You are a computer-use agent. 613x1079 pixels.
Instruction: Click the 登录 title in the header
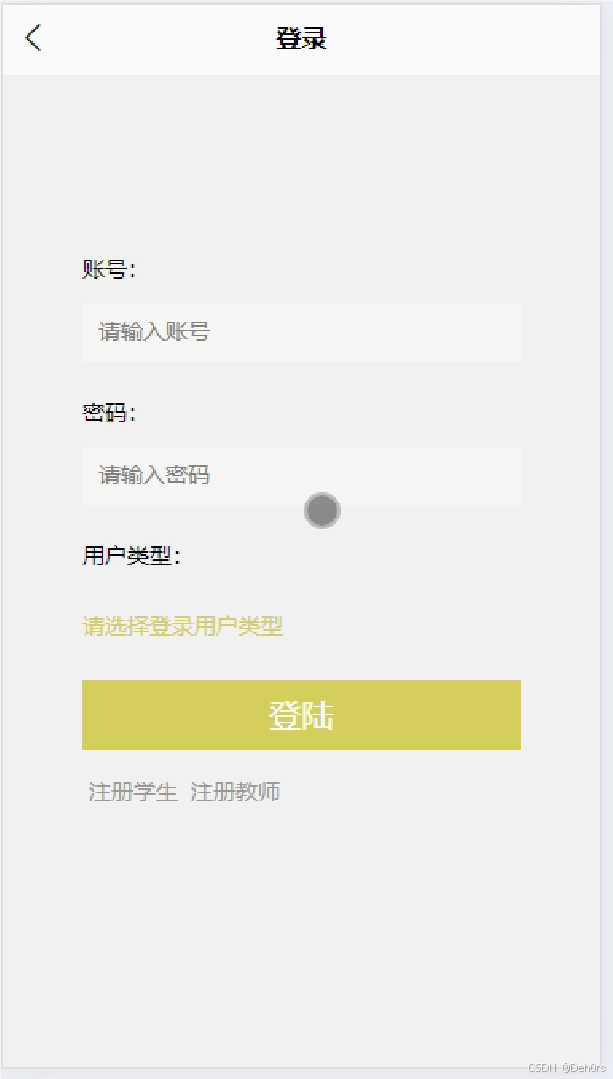click(x=300, y=38)
